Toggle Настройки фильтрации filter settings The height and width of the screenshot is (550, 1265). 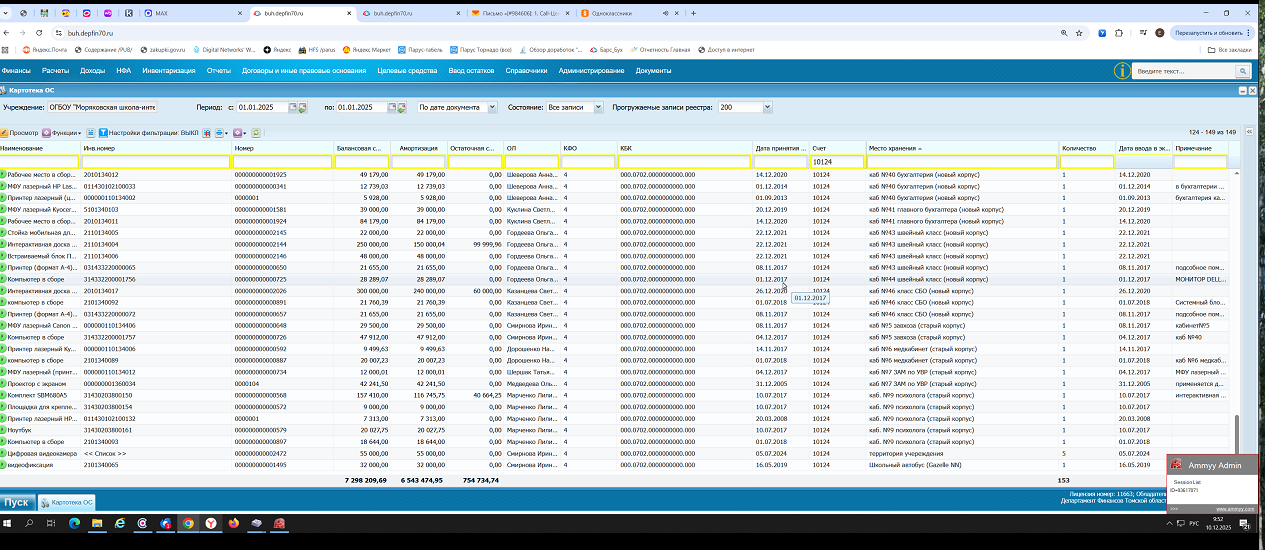point(148,132)
